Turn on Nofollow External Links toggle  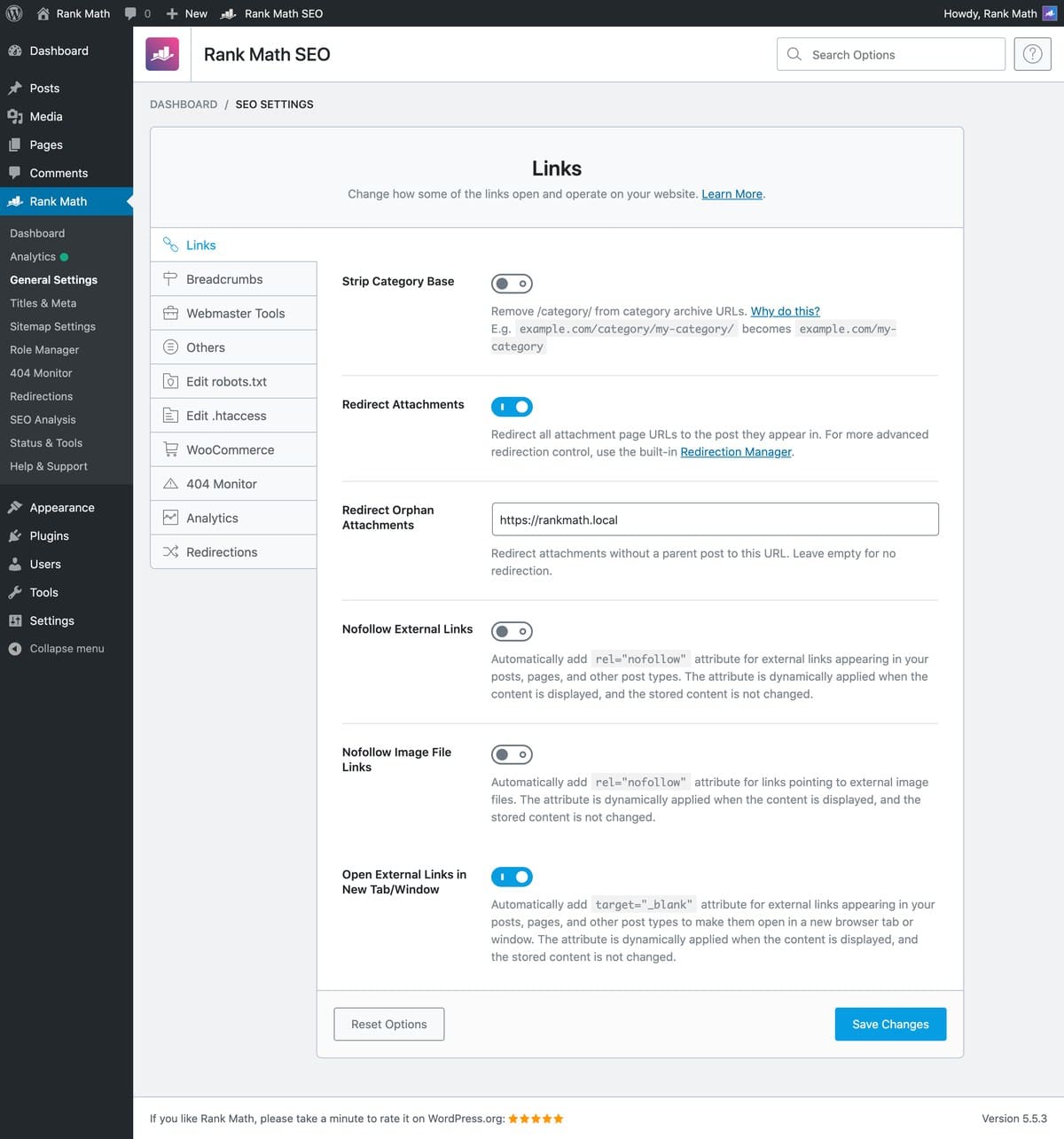click(512, 631)
